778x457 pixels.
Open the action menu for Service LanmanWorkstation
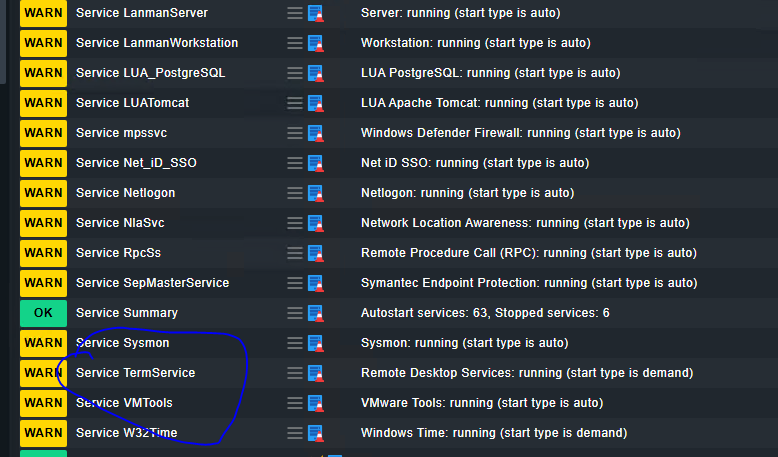(x=294, y=43)
